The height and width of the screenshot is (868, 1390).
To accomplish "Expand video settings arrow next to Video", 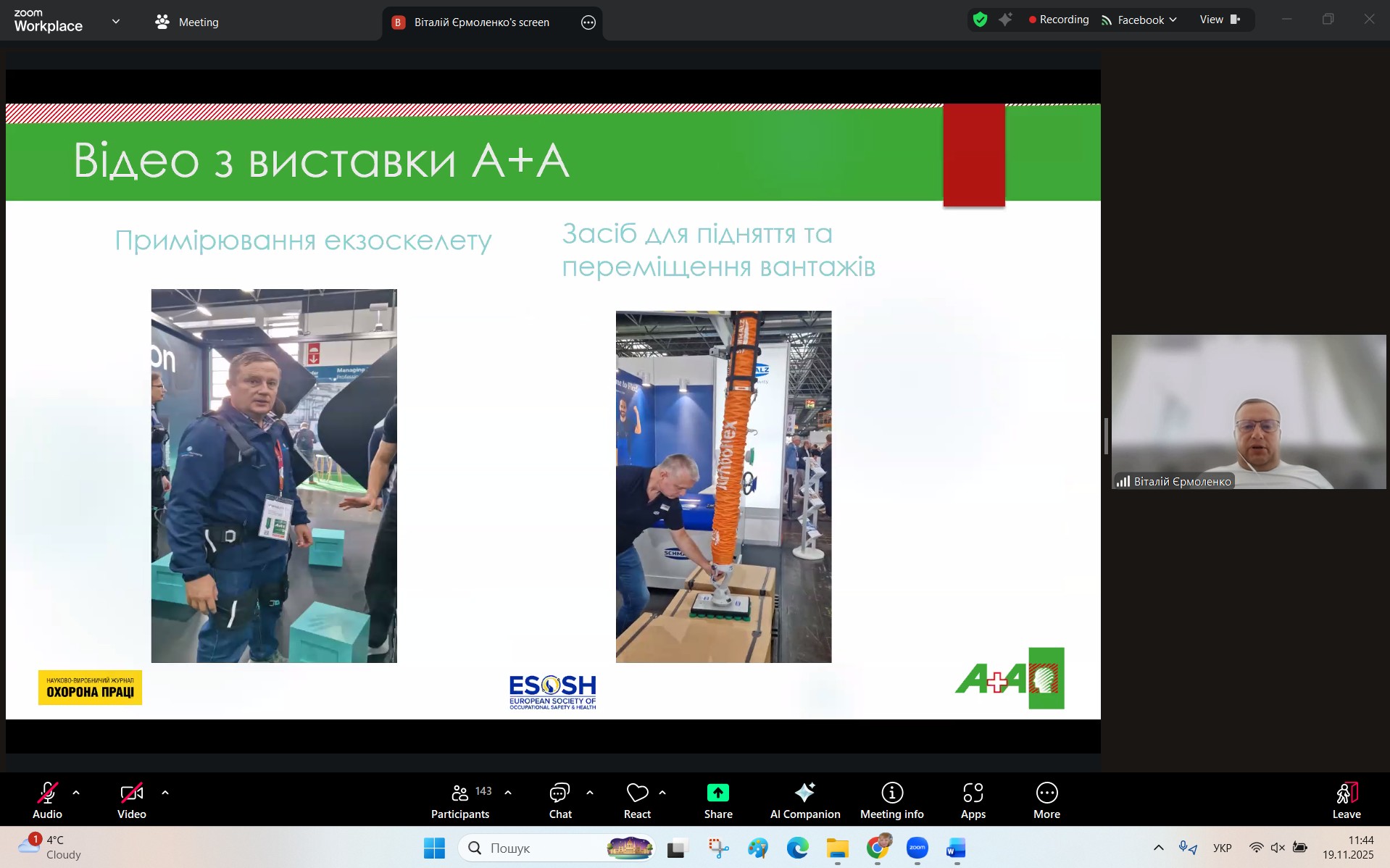I will 165,793.
